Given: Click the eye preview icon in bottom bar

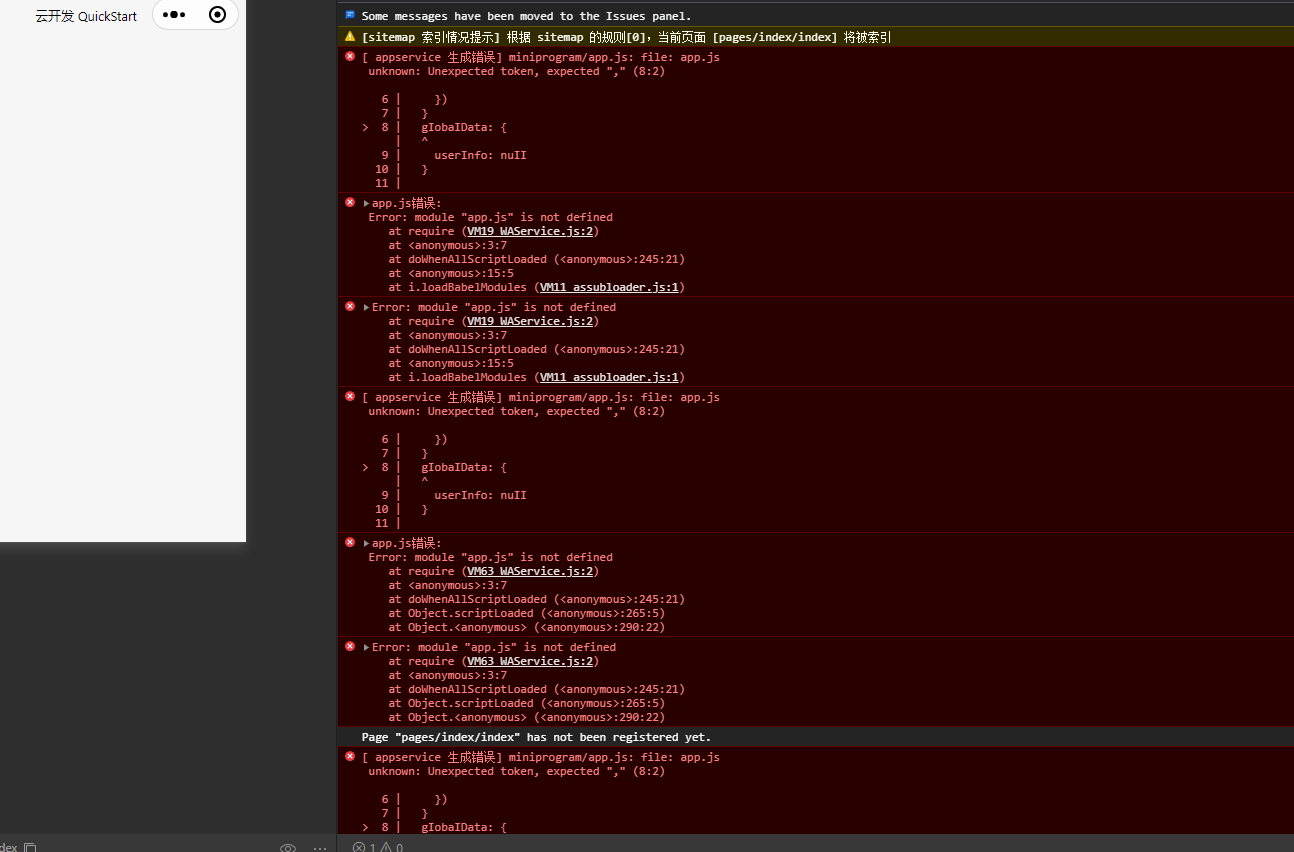Looking at the screenshot, I should pos(288,847).
